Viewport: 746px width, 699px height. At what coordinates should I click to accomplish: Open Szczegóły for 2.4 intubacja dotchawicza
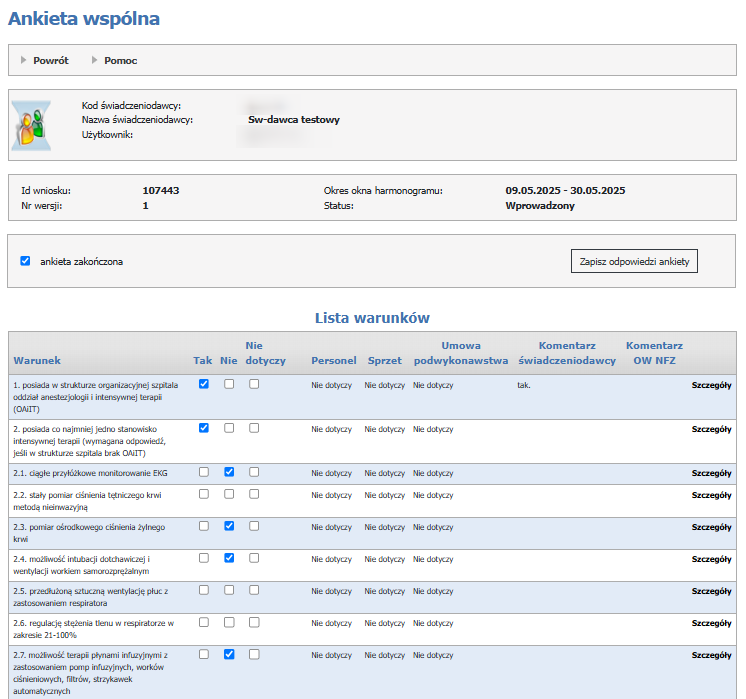click(x=711, y=559)
